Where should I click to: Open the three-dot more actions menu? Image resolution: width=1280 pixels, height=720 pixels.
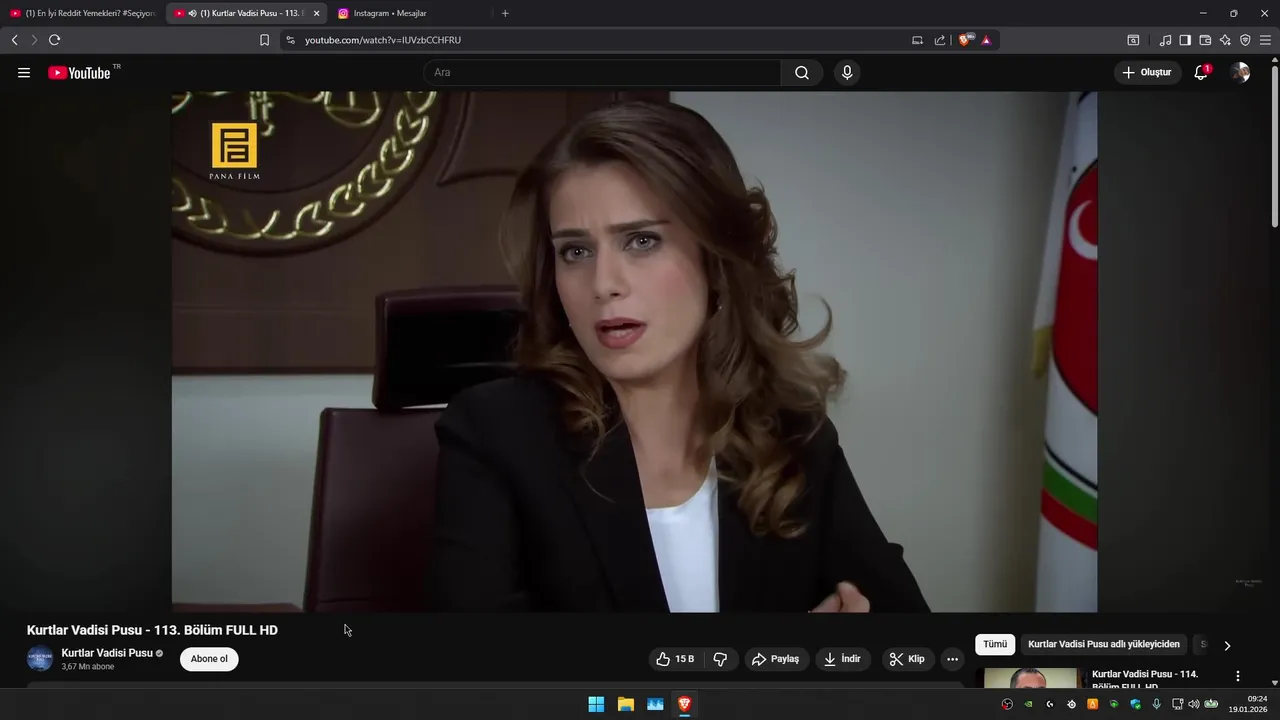pyautogui.click(x=952, y=659)
